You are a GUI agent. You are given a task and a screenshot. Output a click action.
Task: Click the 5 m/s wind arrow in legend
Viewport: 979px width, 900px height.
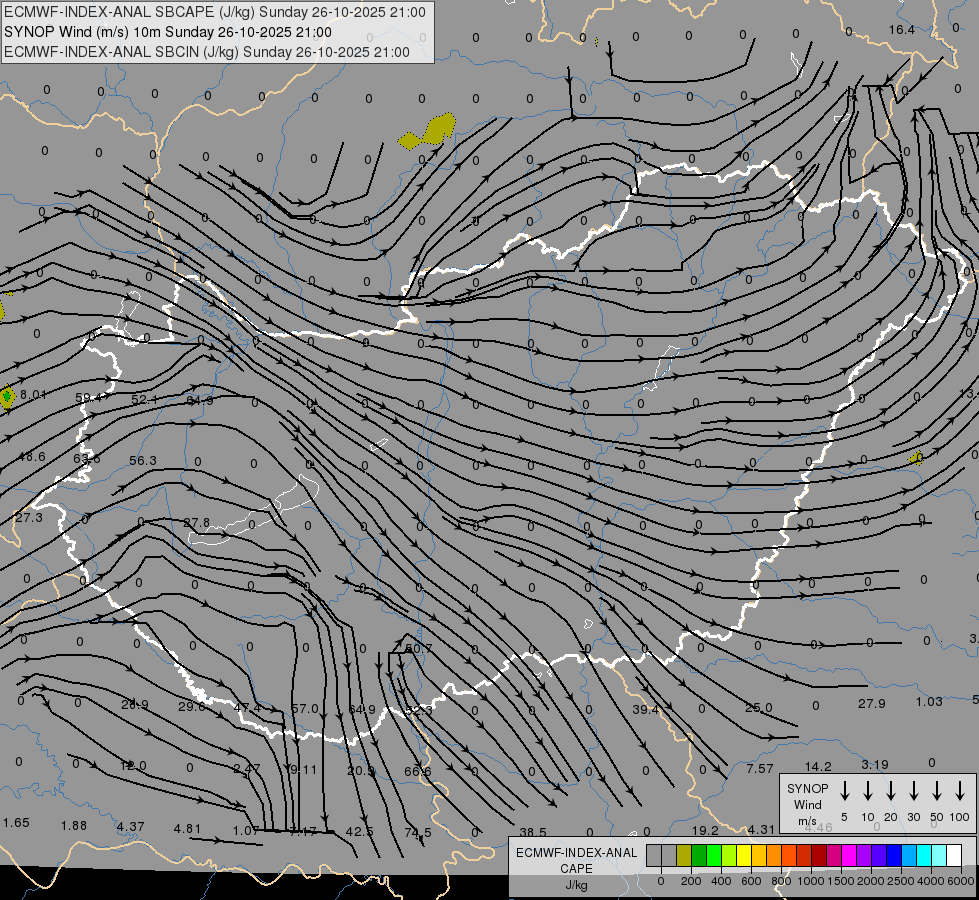click(x=845, y=791)
